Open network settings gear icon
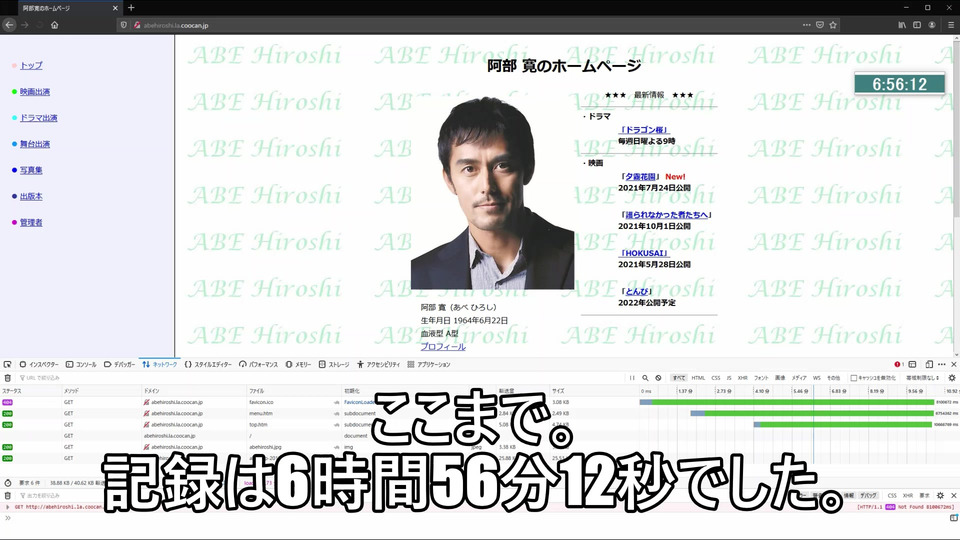 (x=951, y=378)
